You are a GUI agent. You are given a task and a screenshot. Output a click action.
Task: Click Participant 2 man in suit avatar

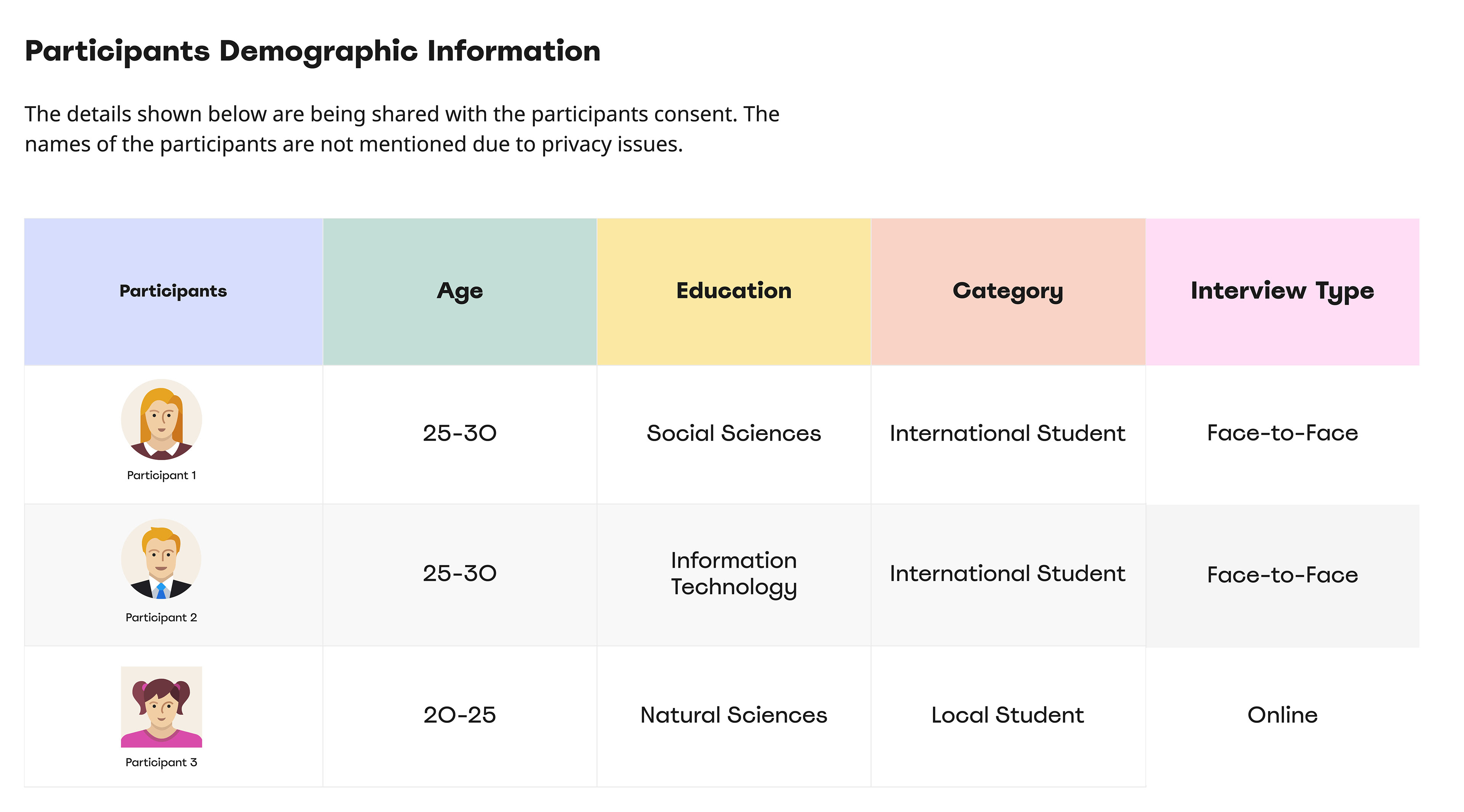pos(161,558)
